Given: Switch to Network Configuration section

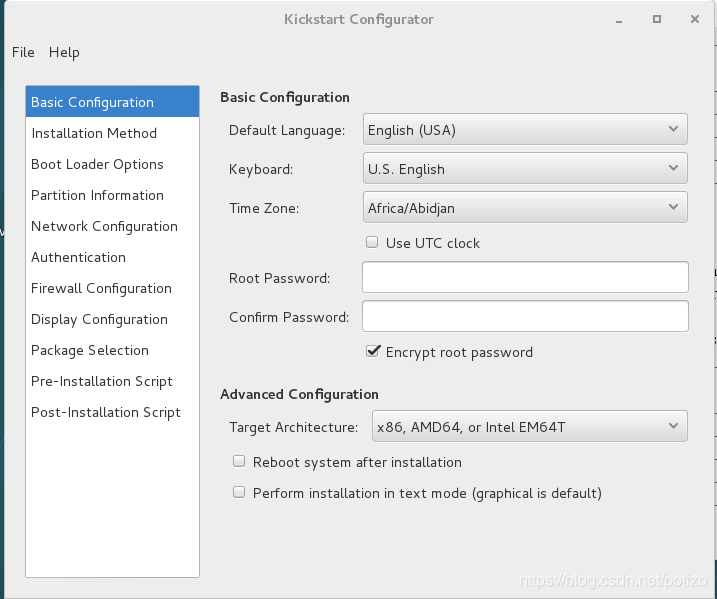Looking at the screenshot, I should pos(104,226).
